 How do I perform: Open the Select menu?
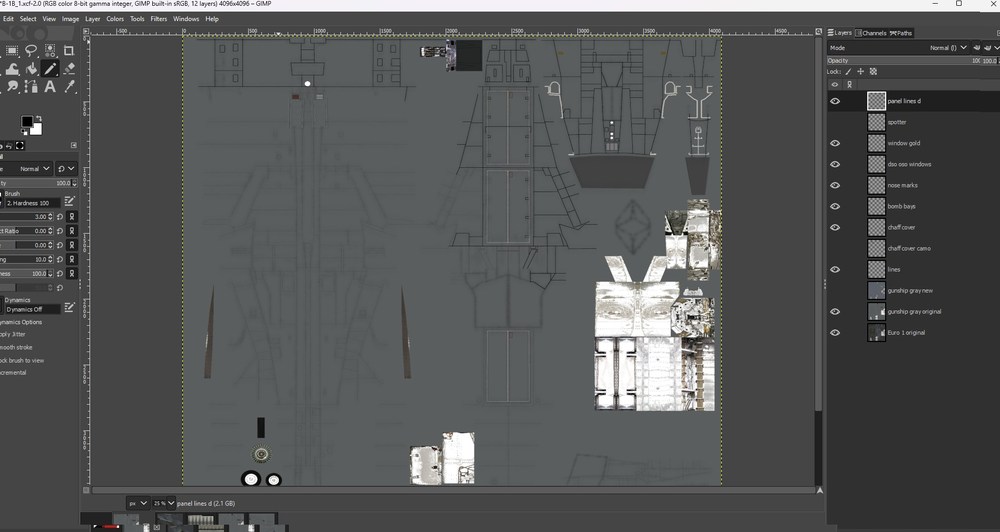pos(28,19)
